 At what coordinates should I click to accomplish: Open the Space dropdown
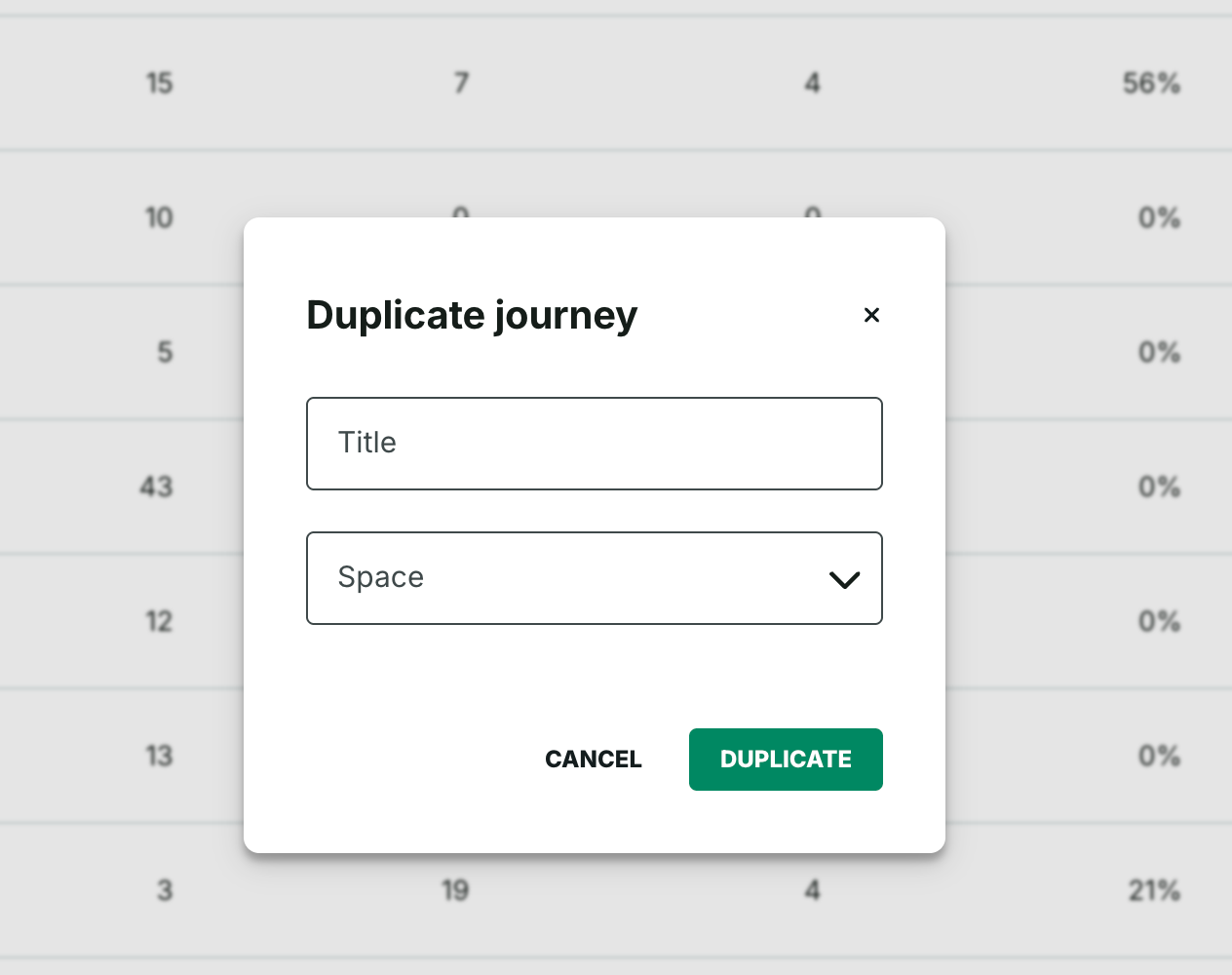click(x=575, y=578)
